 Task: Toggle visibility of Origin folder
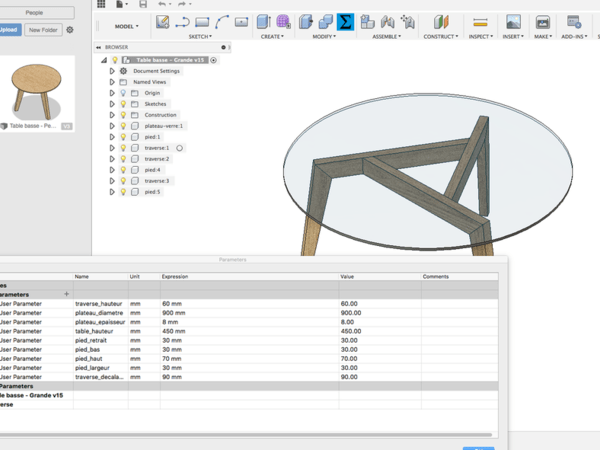[x=123, y=93]
